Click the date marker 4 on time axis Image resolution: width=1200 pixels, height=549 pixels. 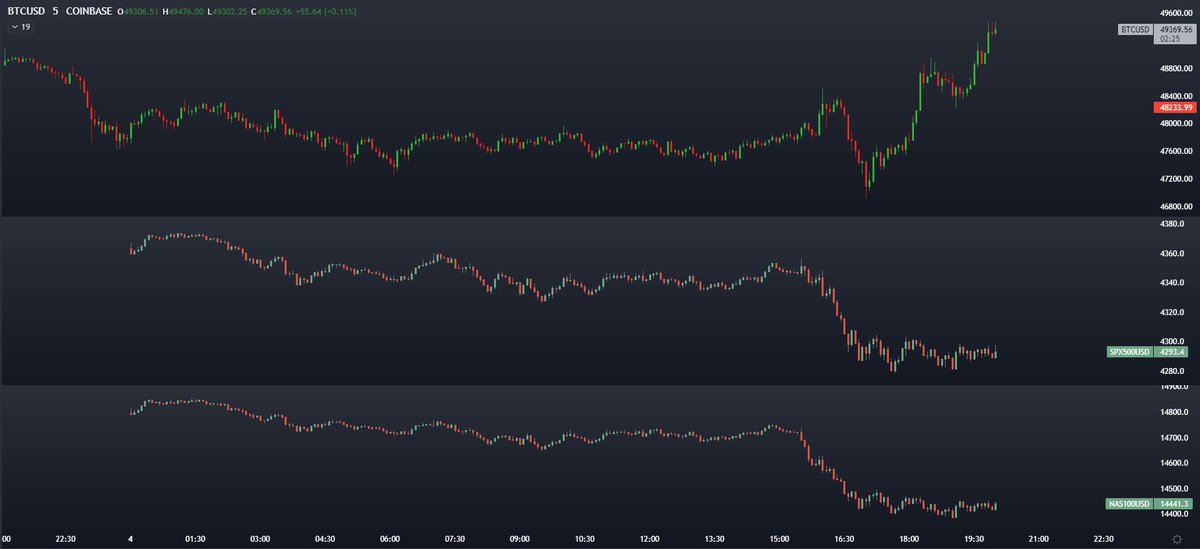click(131, 538)
